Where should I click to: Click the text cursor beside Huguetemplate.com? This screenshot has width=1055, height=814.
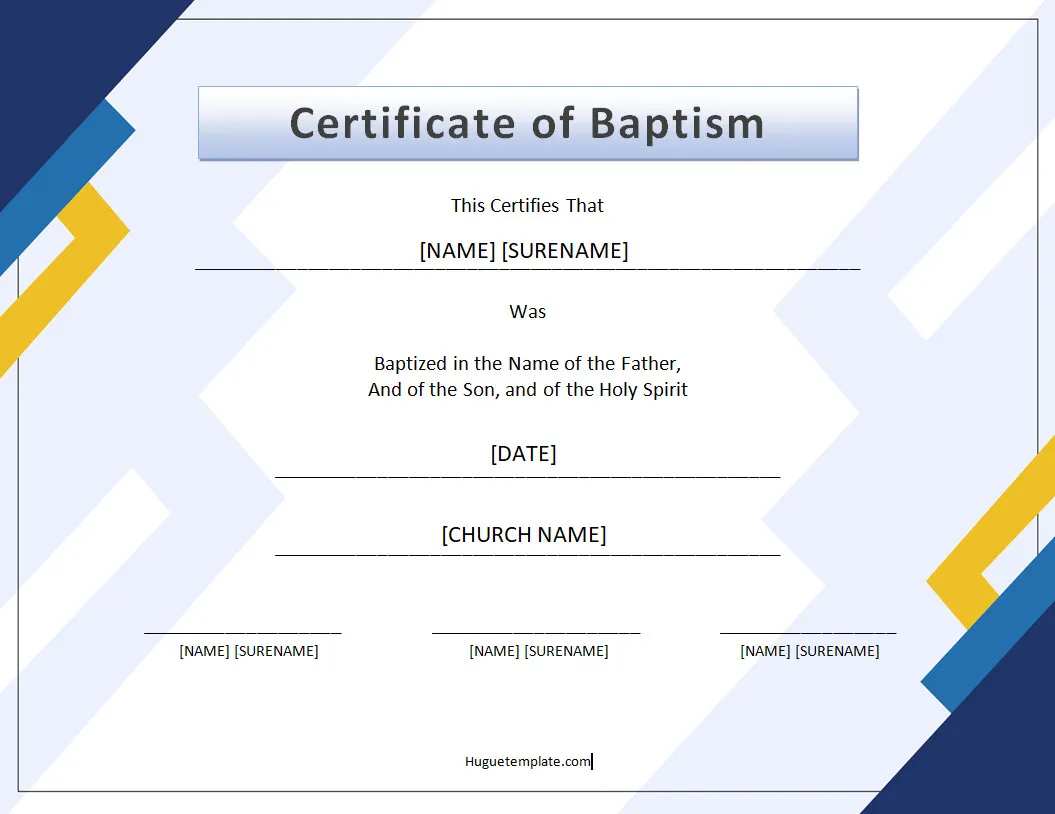pos(593,761)
